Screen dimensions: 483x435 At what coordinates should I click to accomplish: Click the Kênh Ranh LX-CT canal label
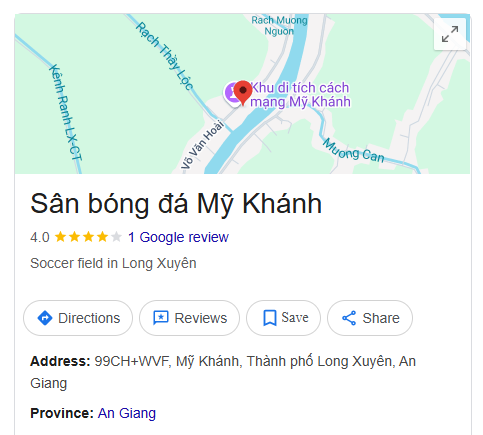(65, 113)
